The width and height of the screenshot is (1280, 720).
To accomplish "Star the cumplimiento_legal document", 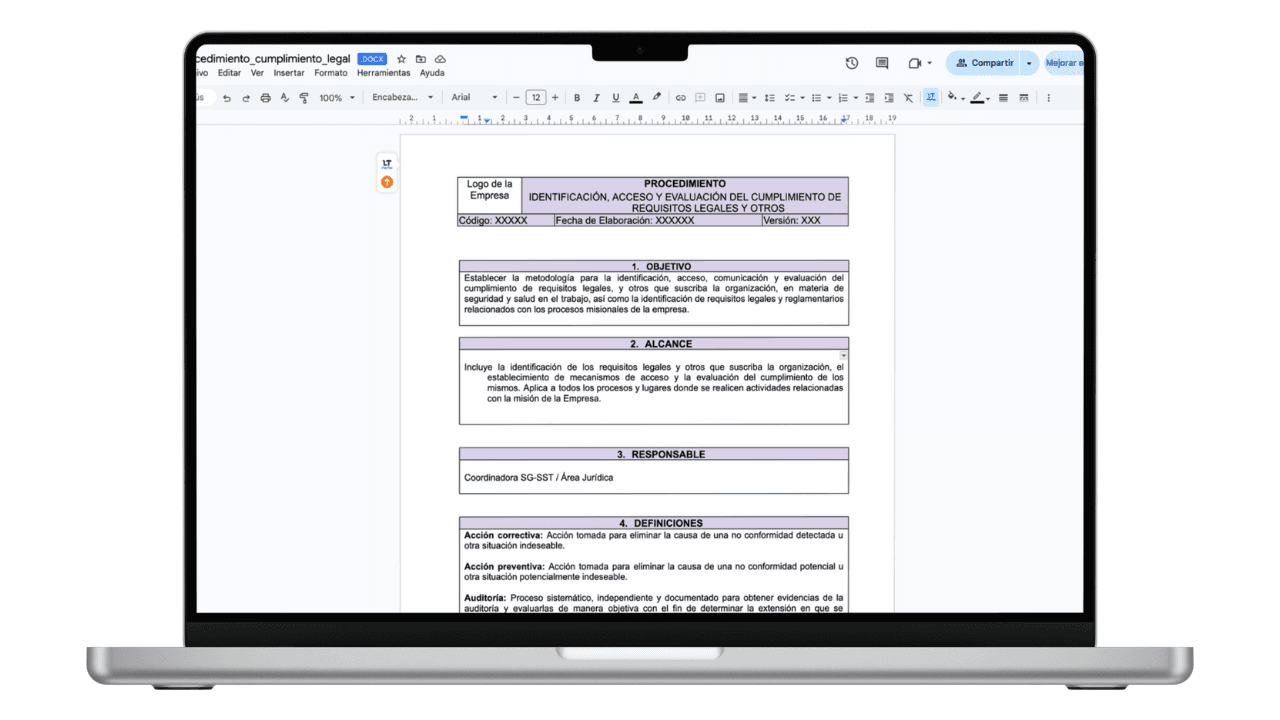I will point(401,59).
